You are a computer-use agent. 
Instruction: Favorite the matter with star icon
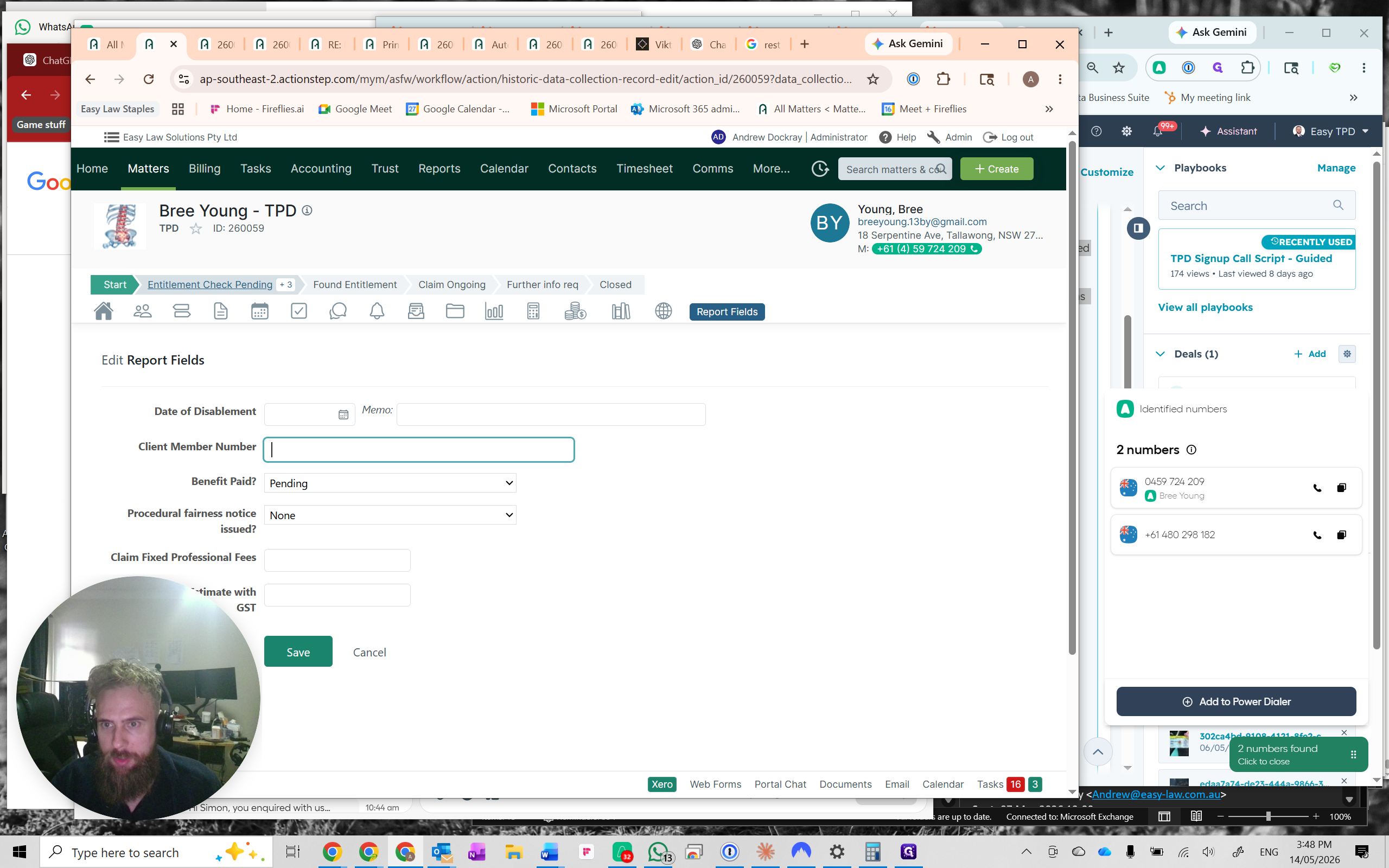click(x=196, y=228)
